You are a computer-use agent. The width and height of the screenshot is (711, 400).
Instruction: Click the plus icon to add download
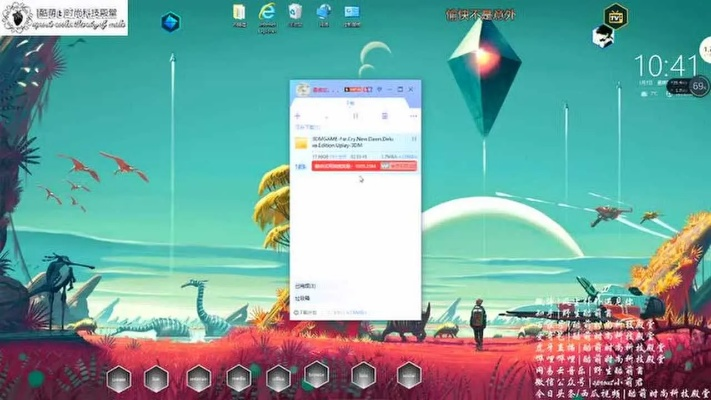click(x=298, y=116)
